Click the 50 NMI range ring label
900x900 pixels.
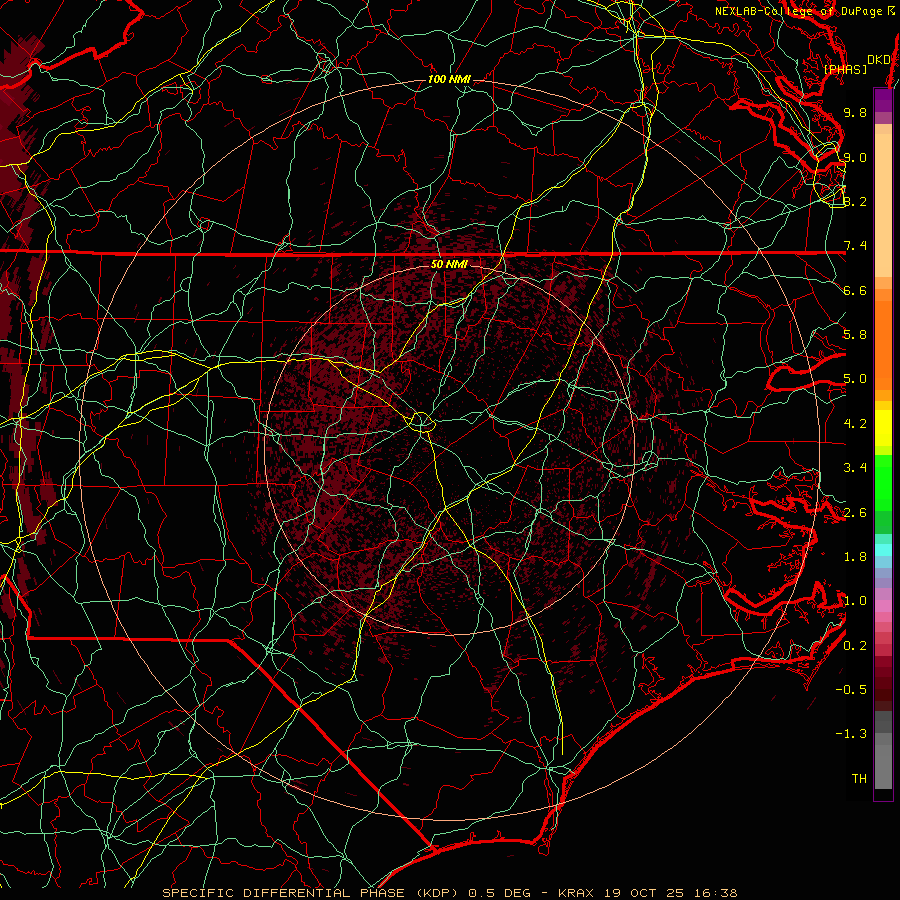coord(449,265)
